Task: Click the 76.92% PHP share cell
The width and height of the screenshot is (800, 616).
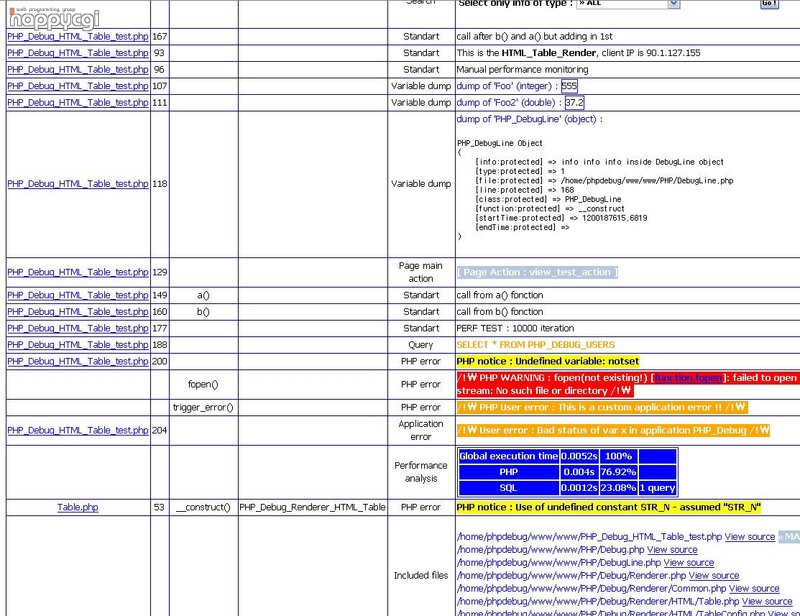Action: coord(618,472)
